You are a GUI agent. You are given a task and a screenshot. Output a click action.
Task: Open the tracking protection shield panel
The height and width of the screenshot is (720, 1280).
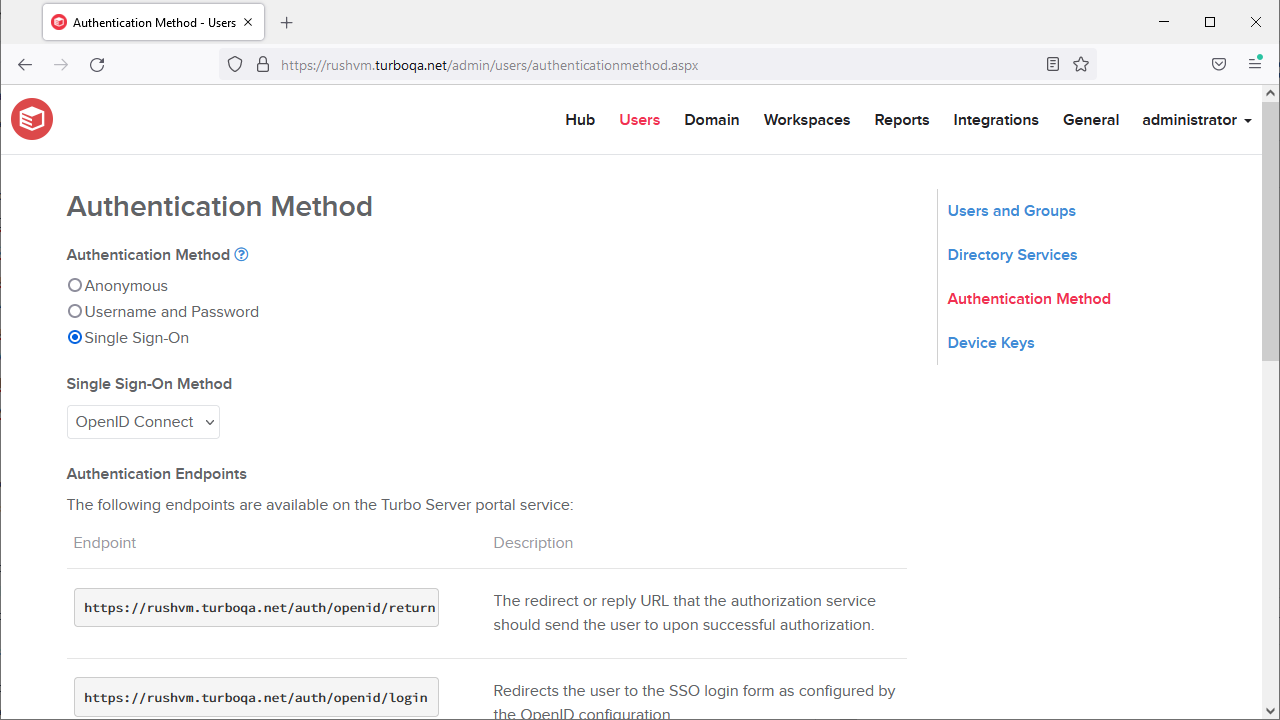234,64
